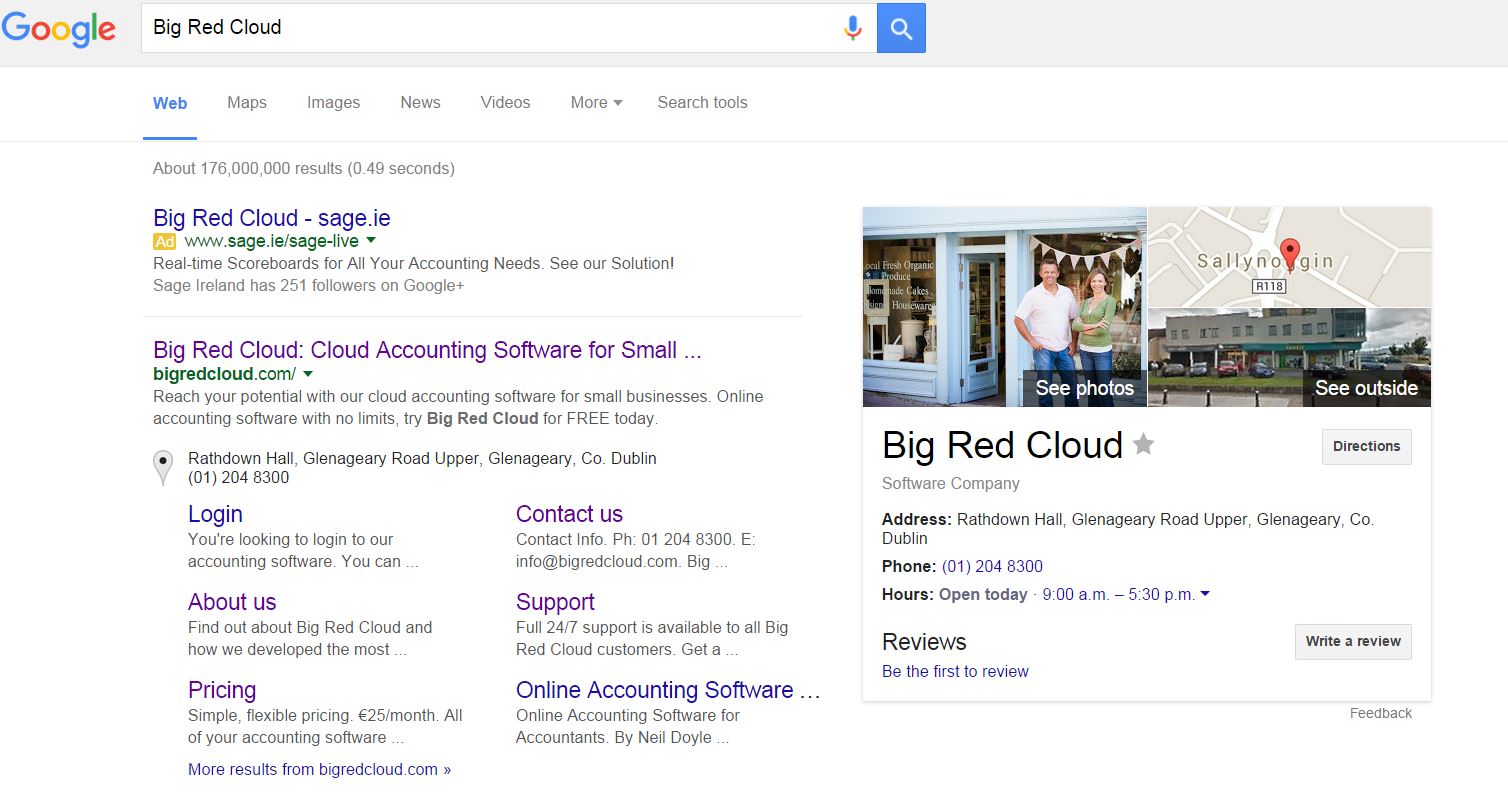The image size is (1508, 806).
Task: Open dropdown arrow next to bigredcloud.com URL
Action: click(308, 374)
